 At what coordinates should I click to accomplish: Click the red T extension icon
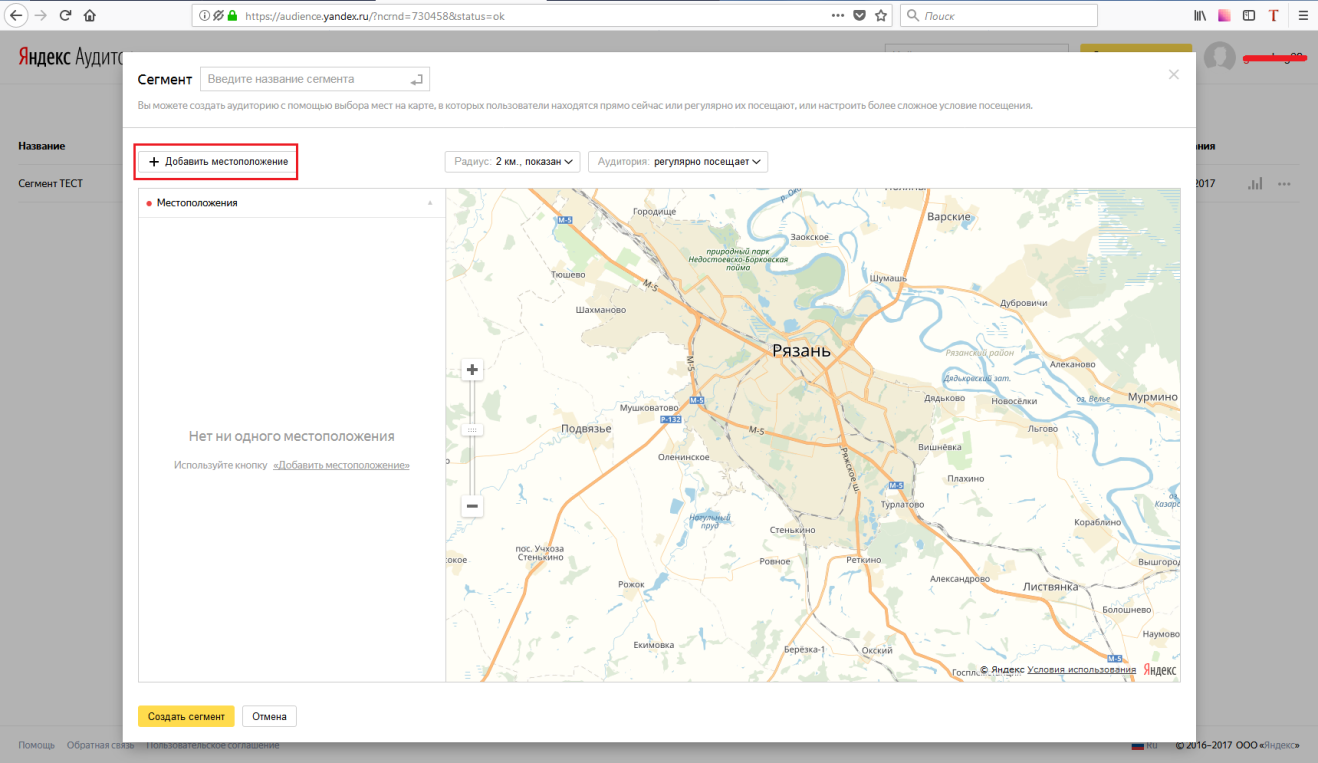(1274, 16)
